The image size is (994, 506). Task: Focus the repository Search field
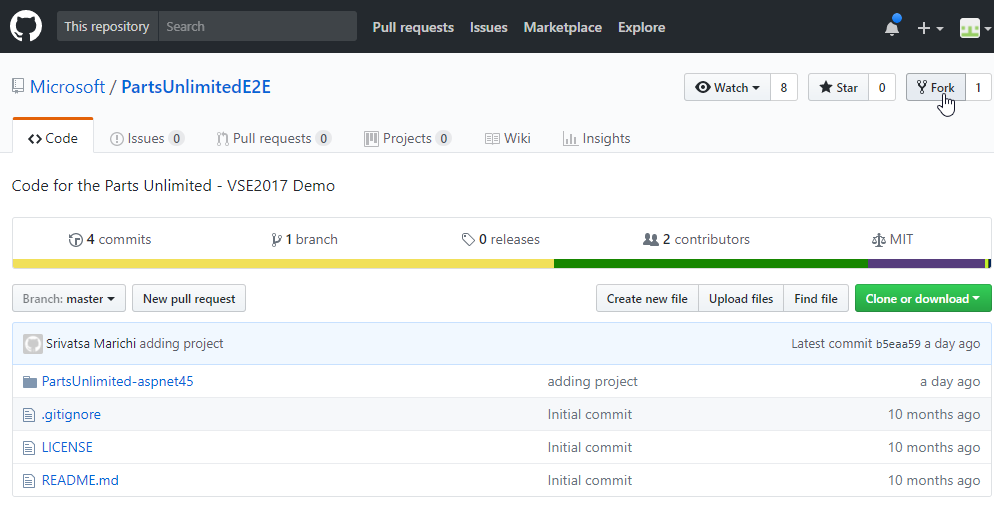pos(257,27)
